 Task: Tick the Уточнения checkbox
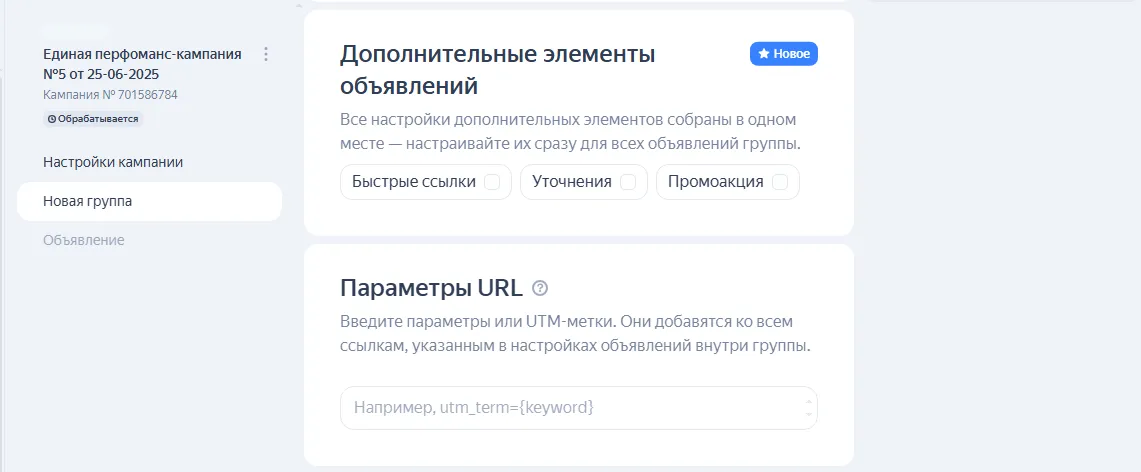point(628,182)
